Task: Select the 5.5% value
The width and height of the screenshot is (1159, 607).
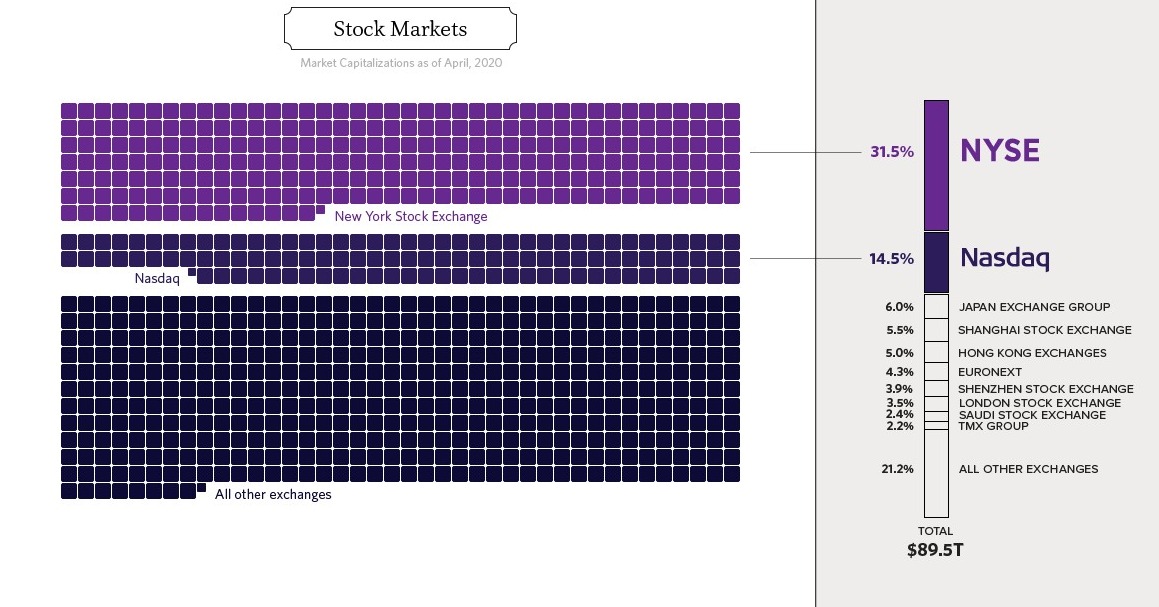Action: tap(900, 330)
